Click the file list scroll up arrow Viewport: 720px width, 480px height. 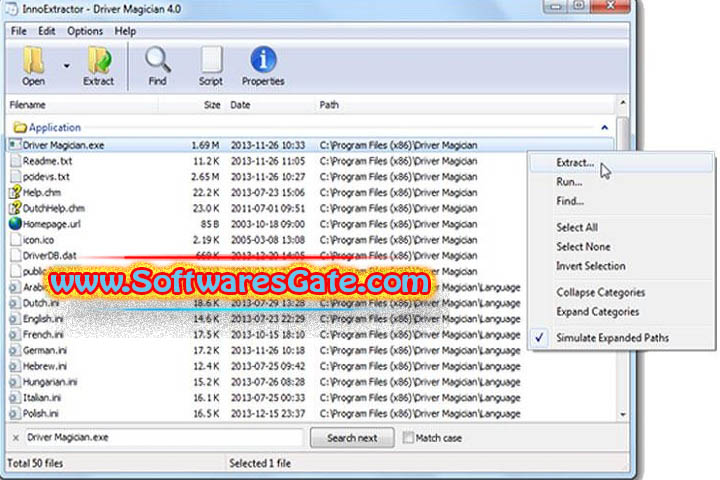(623, 102)
